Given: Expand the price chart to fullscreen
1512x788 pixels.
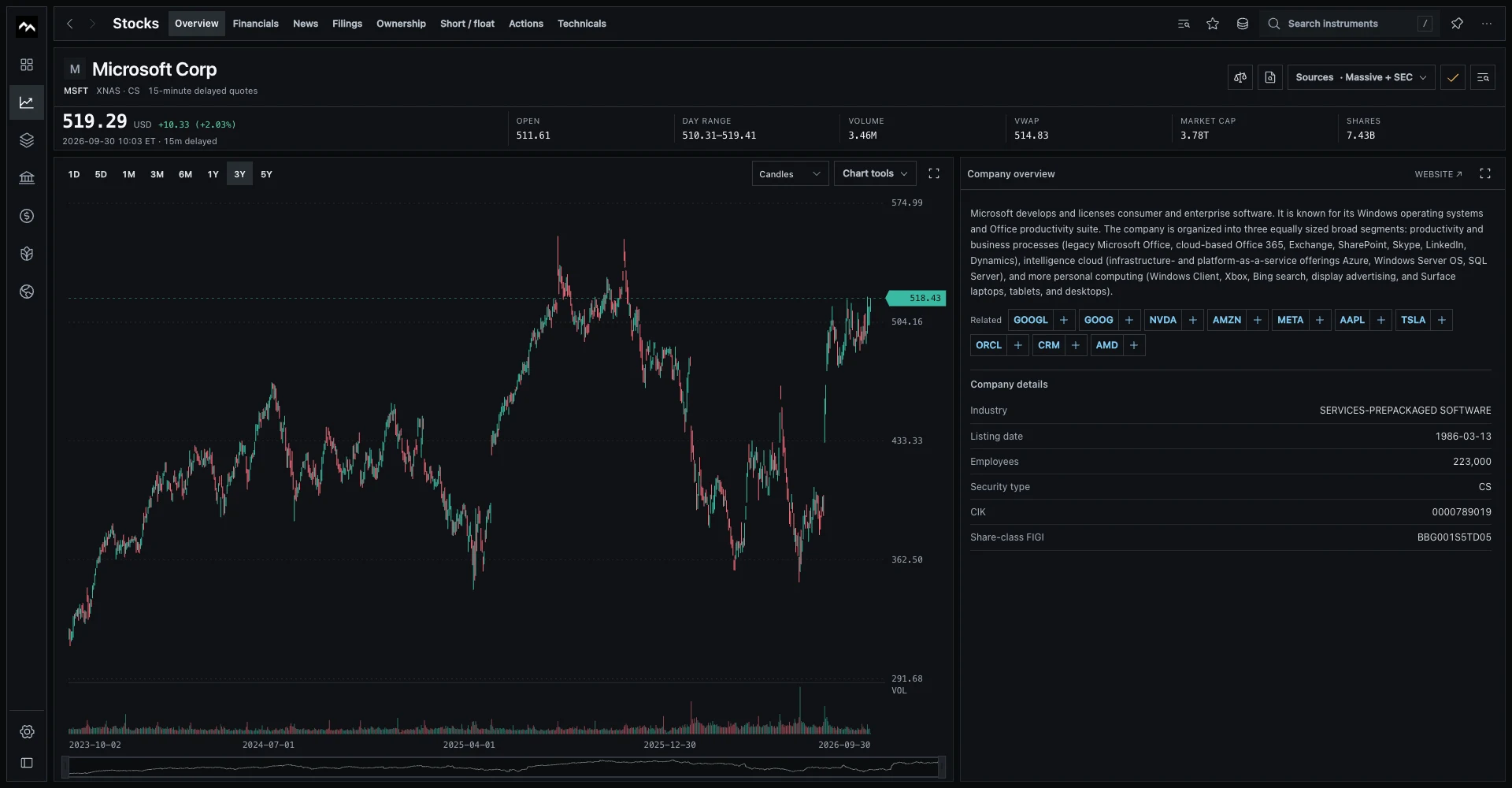Looking at the screenshot, I should pos(934,173).
